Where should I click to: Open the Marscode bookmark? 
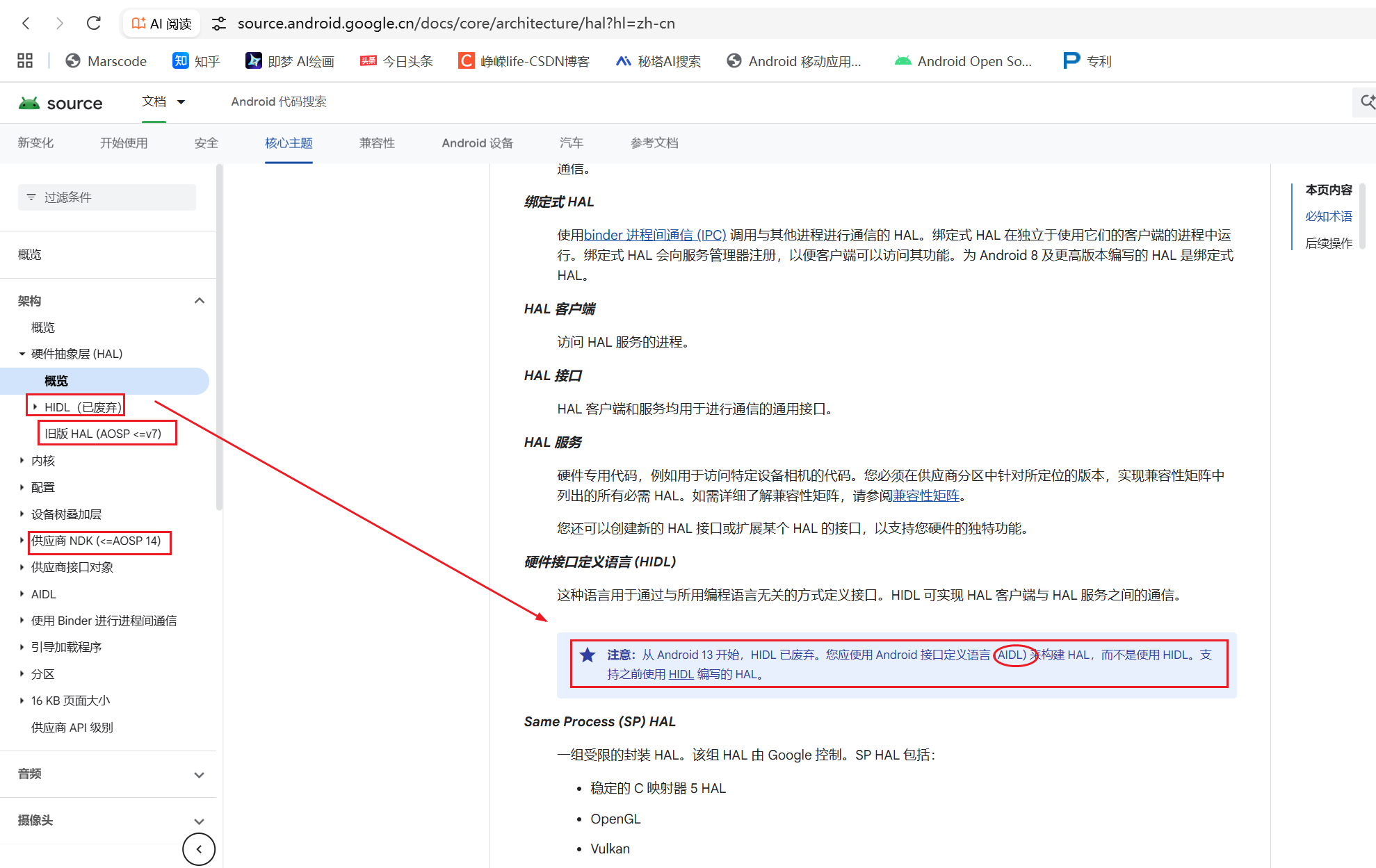tap(106, 61)
